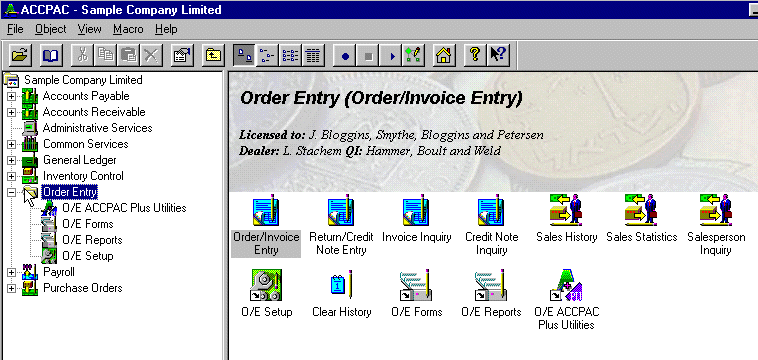
Task: Click the Sales History icon
Action: tap(566, 210)
